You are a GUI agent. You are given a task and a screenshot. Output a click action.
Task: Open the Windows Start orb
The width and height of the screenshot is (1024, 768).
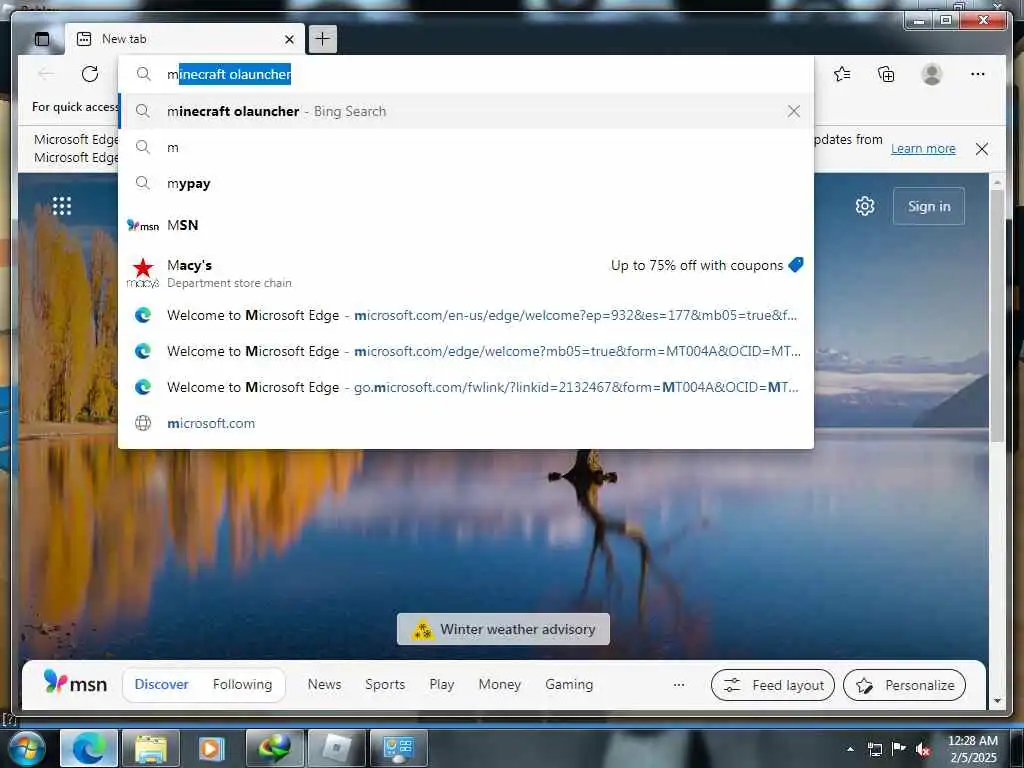26,748
